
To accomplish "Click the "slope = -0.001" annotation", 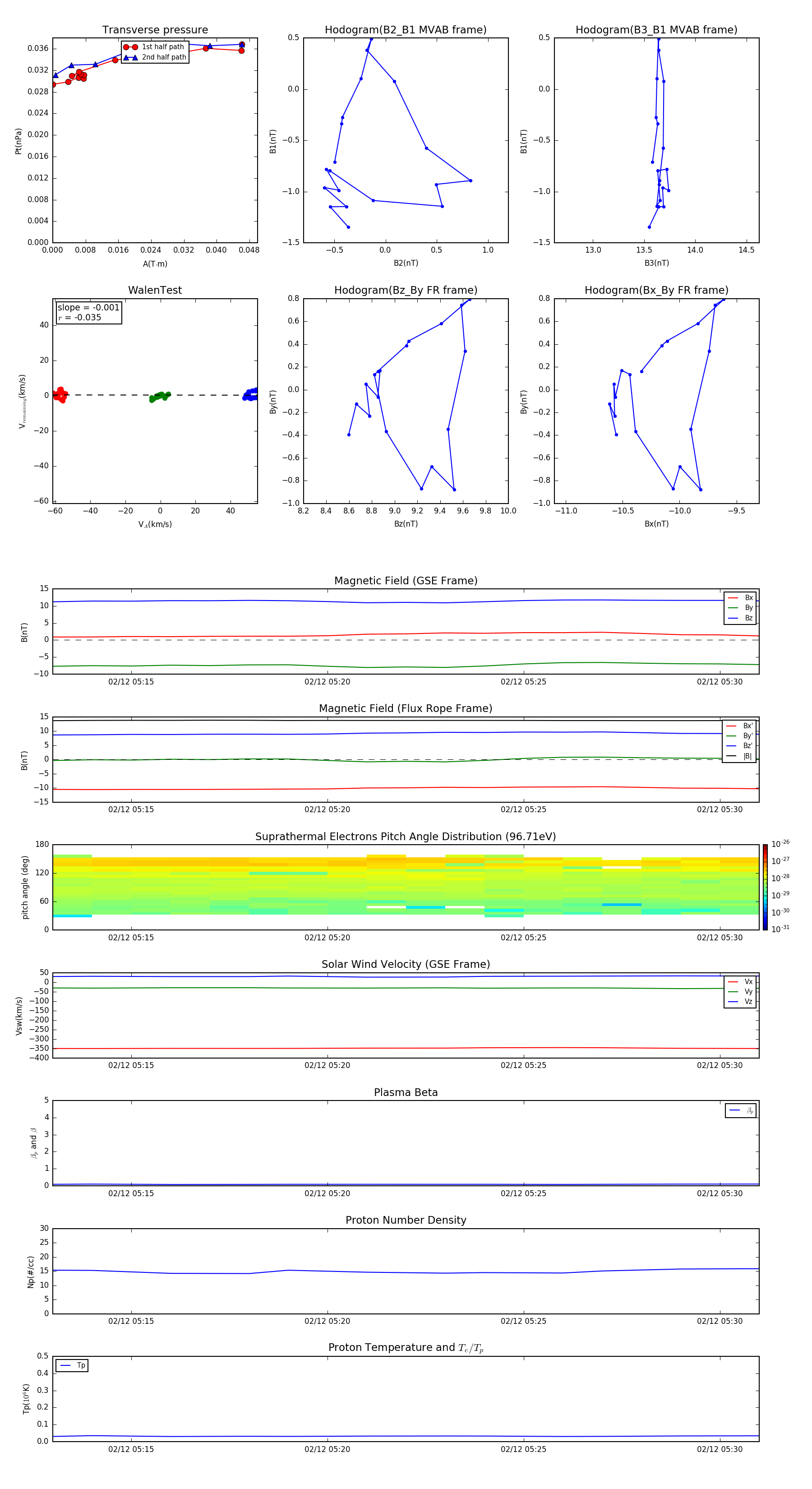I will 88,308.
